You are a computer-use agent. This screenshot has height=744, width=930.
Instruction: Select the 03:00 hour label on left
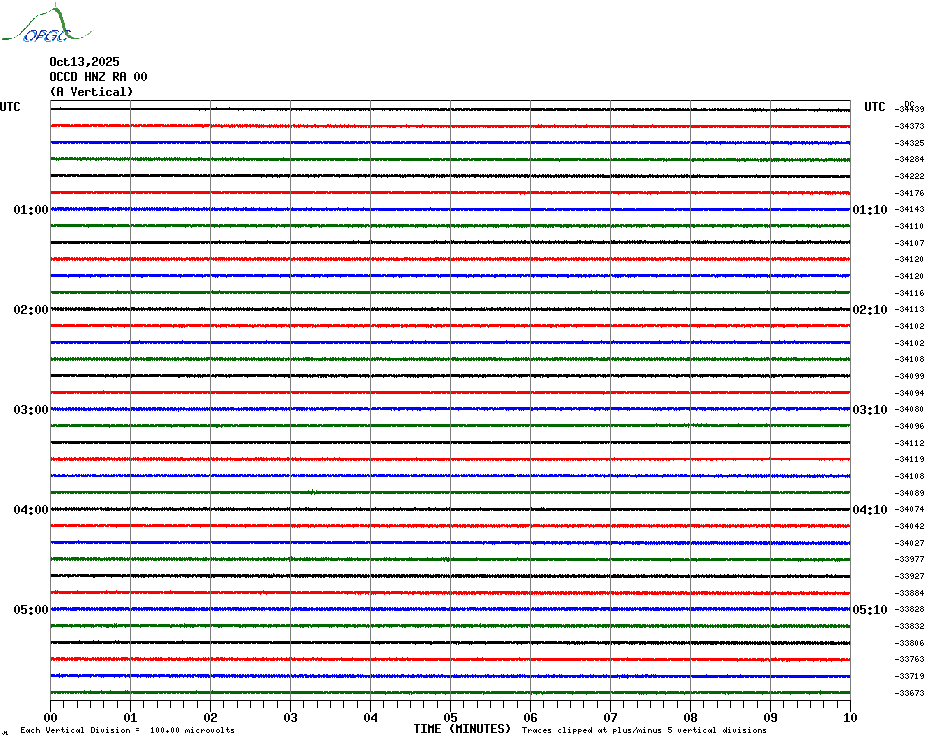point(30,410)
